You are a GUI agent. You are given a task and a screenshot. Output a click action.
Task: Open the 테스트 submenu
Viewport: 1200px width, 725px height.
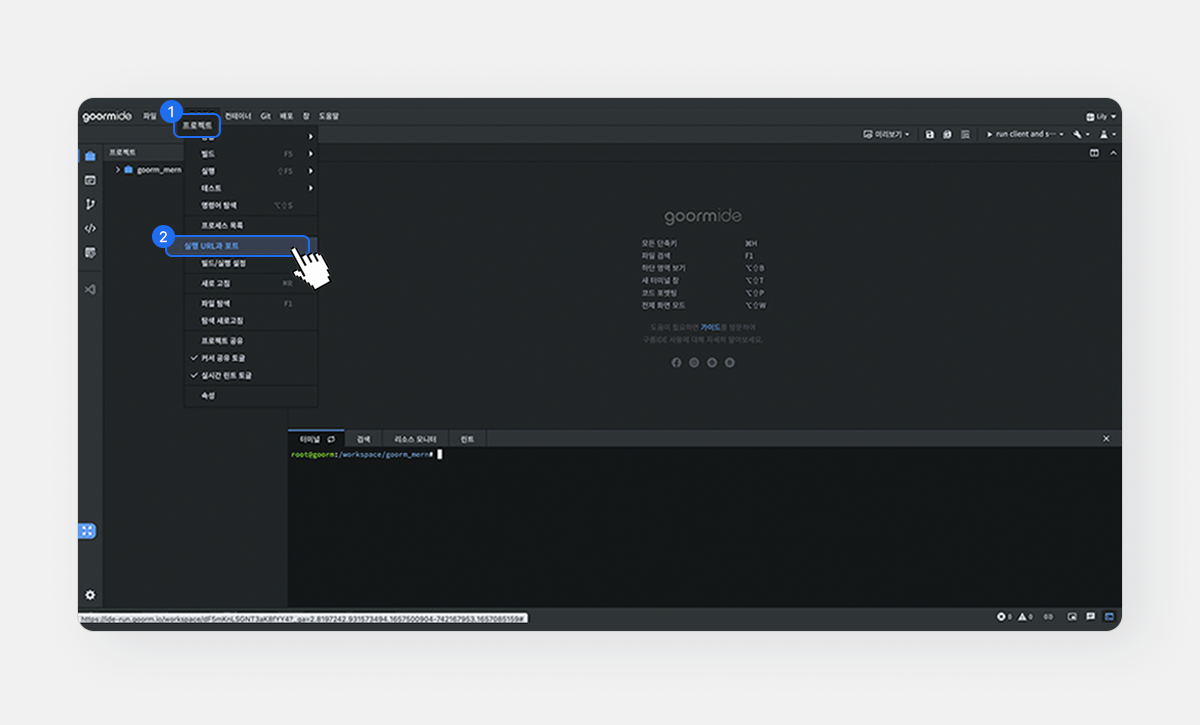click(x=251, y=188)
